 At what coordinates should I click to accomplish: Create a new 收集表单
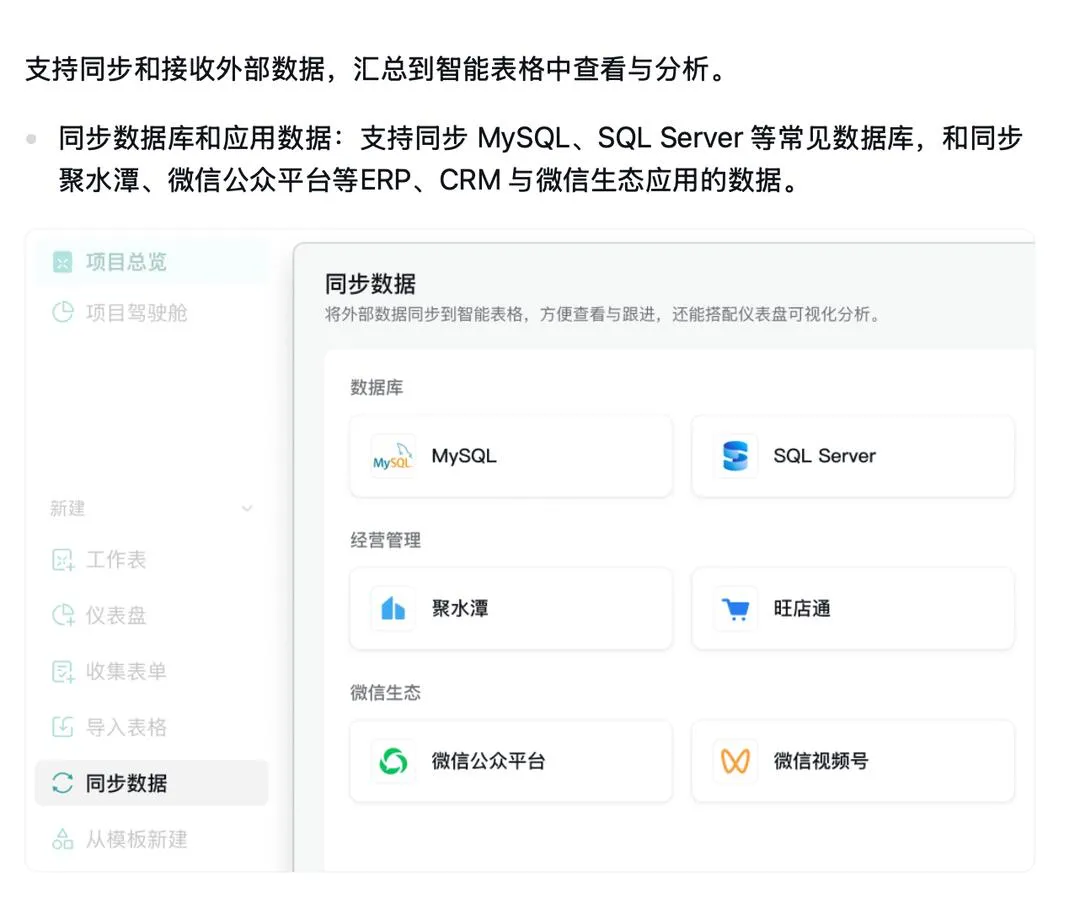pyautogui.click(x=151, y=671)
